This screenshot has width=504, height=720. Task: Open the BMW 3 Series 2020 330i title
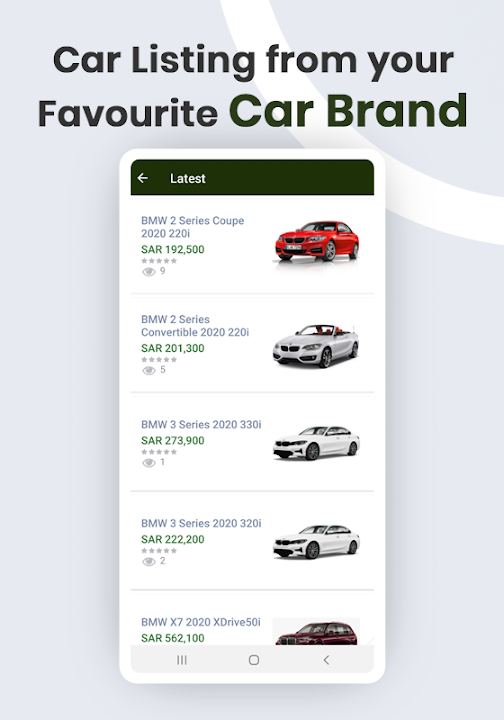click(x=201, y=424)
